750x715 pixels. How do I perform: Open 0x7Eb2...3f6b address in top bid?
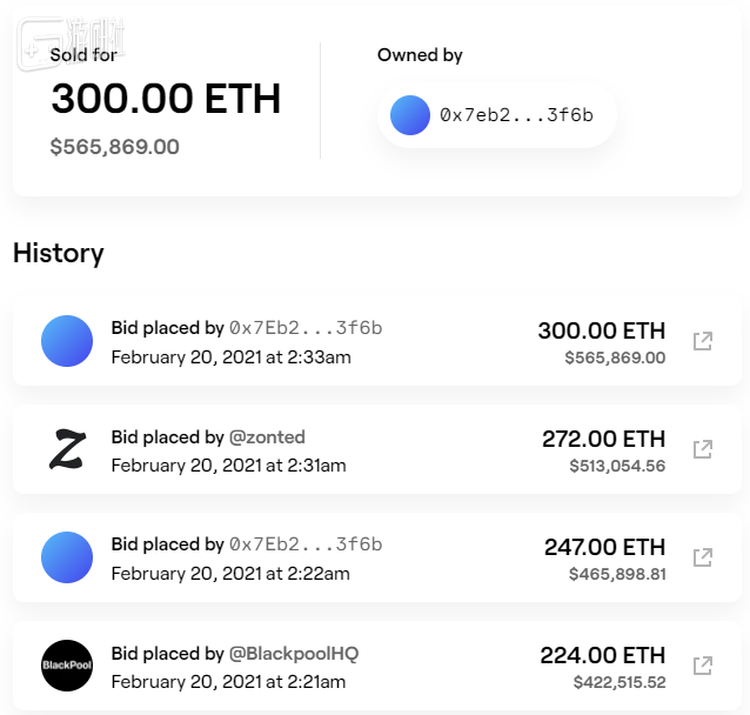(x=305, y=328)
